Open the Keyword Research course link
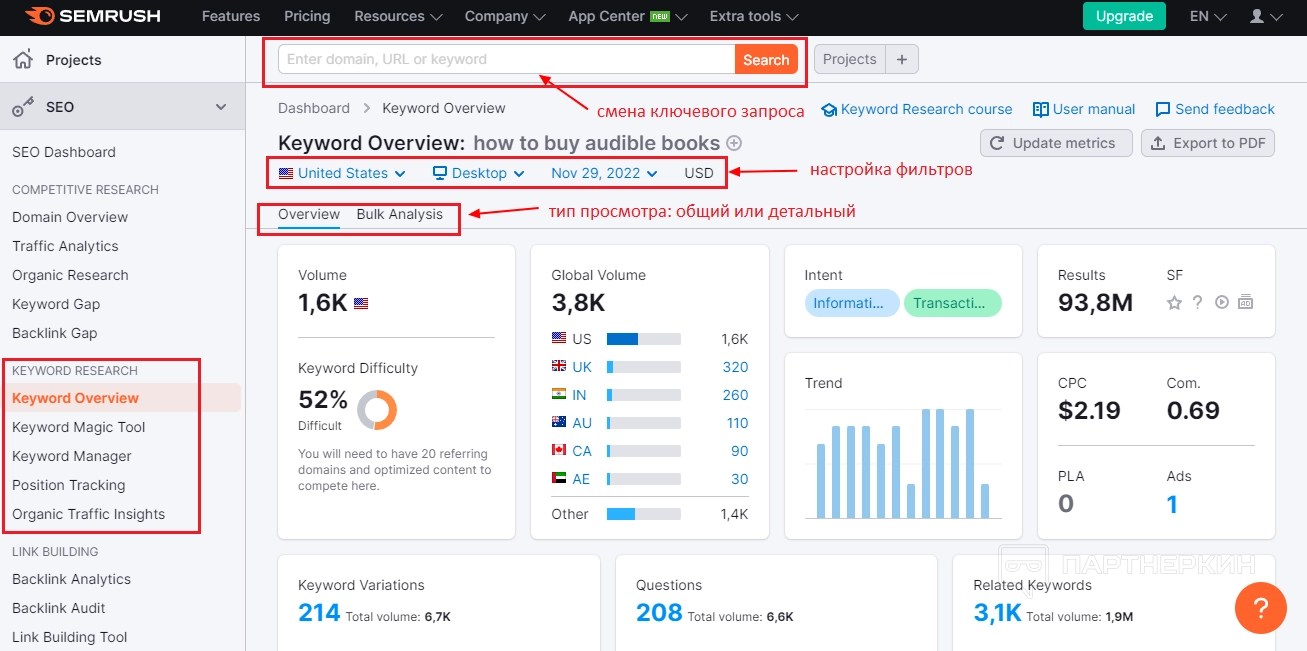1307x651 pixels. (917, 109)
